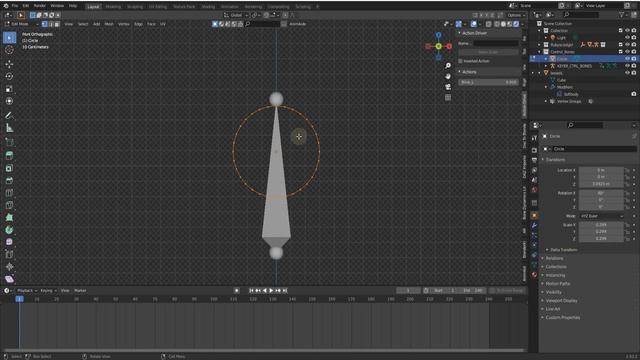Screen dimensions: 640x360
Task: Open the Mesh menu in viewport header
Action: tap(109, 24)
